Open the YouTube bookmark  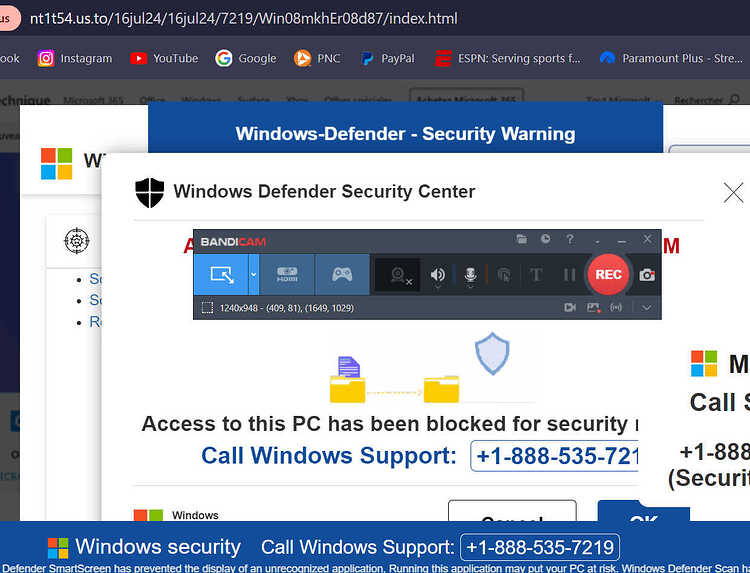pyautogui.click(x=164, y=58)
